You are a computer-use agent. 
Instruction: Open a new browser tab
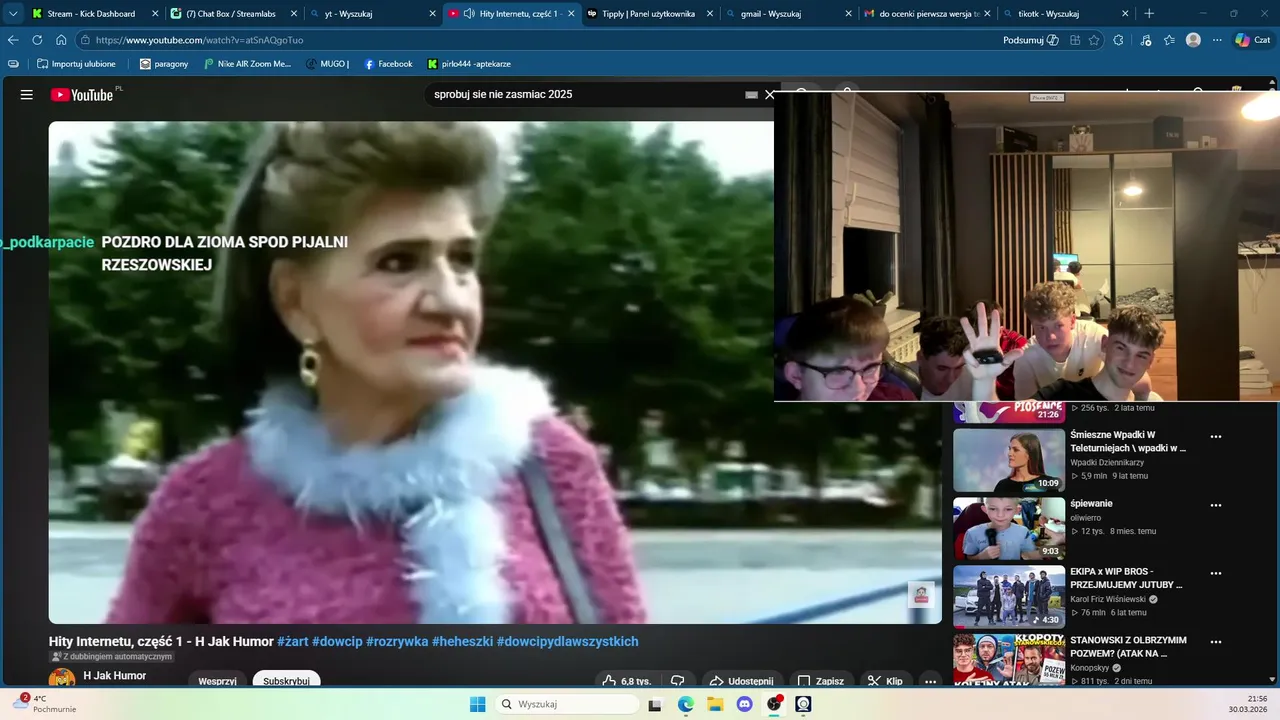point(1149,14)
